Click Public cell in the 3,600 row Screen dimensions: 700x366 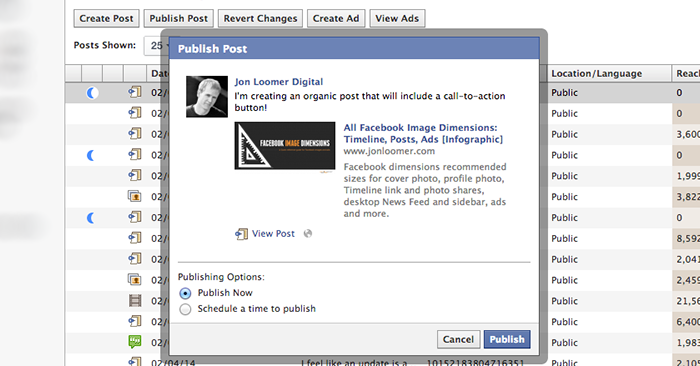click(564, 134)
